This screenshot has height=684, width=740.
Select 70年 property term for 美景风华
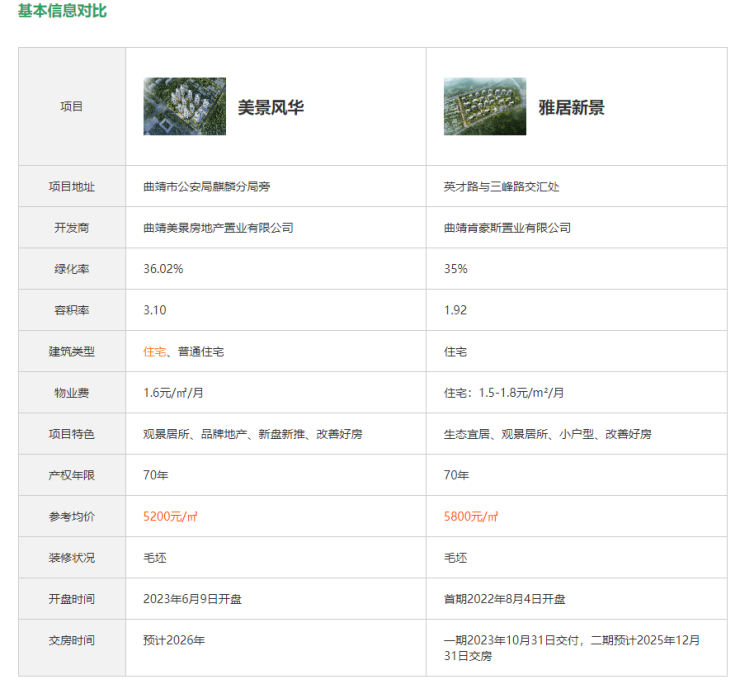click(156, 475)
